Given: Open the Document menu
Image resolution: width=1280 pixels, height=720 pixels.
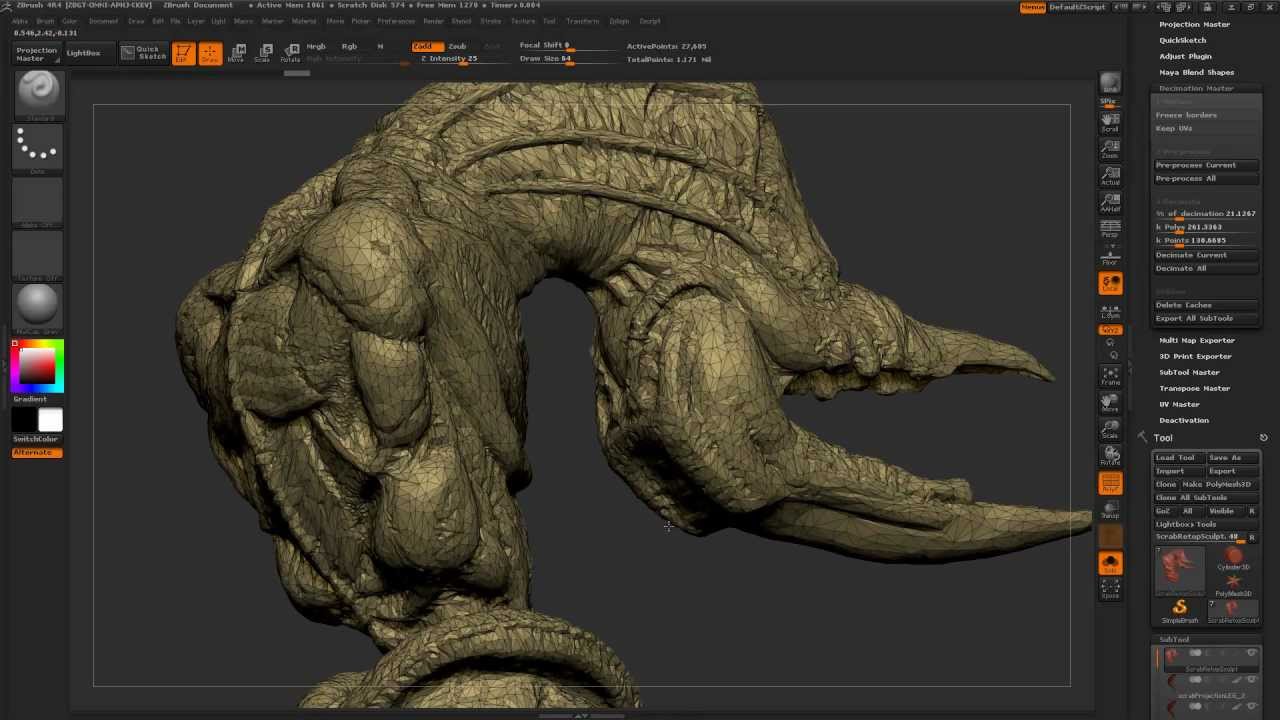Looking at the screenshot, I should click(x=103, y=21).
